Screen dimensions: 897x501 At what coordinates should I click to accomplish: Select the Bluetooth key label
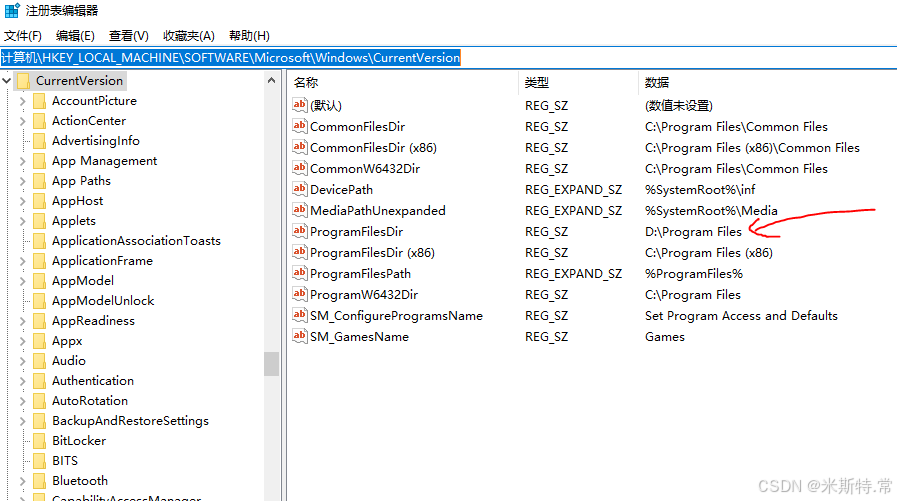point(80,481)
